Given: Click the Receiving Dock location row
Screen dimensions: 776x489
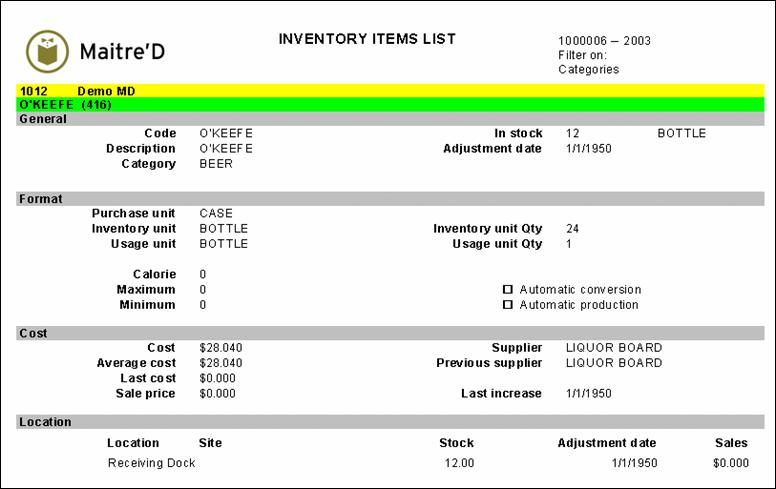Looking at the screenshot, I should click(151, 463).
